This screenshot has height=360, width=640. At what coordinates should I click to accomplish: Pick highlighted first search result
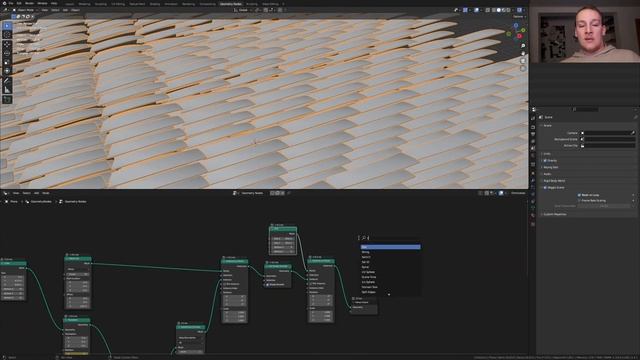pos(390,247)
